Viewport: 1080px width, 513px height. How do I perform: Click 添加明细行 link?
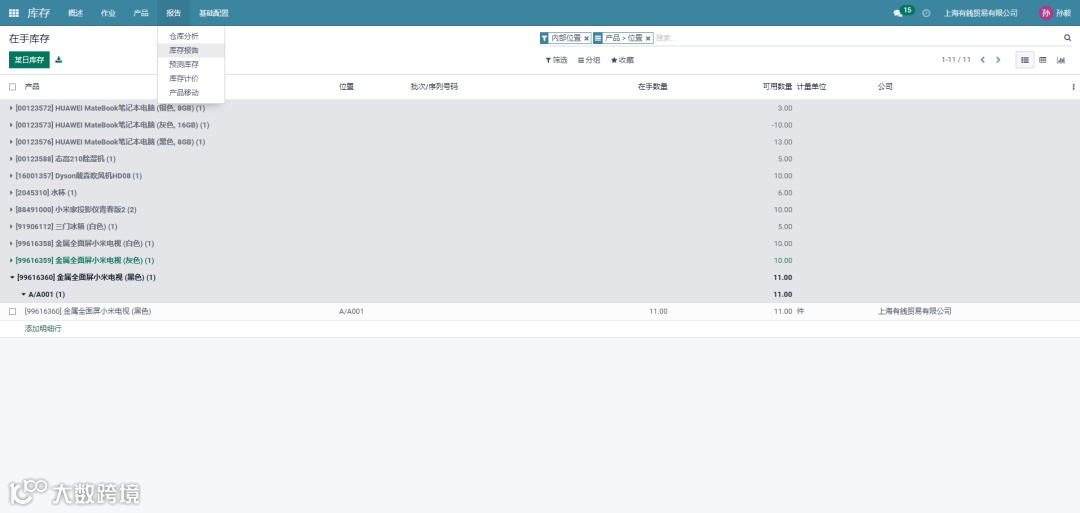click(x=43, y=328)
